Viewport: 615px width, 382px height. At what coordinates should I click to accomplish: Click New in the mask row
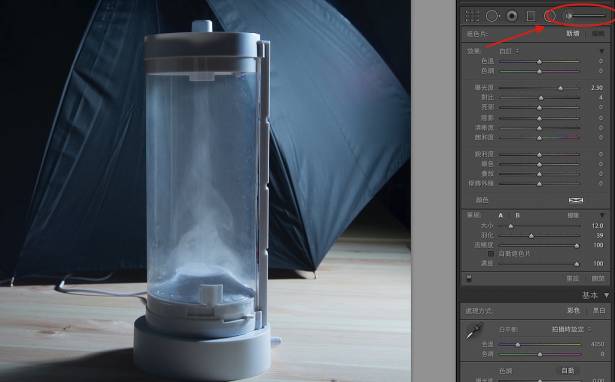tap(573, 34)
